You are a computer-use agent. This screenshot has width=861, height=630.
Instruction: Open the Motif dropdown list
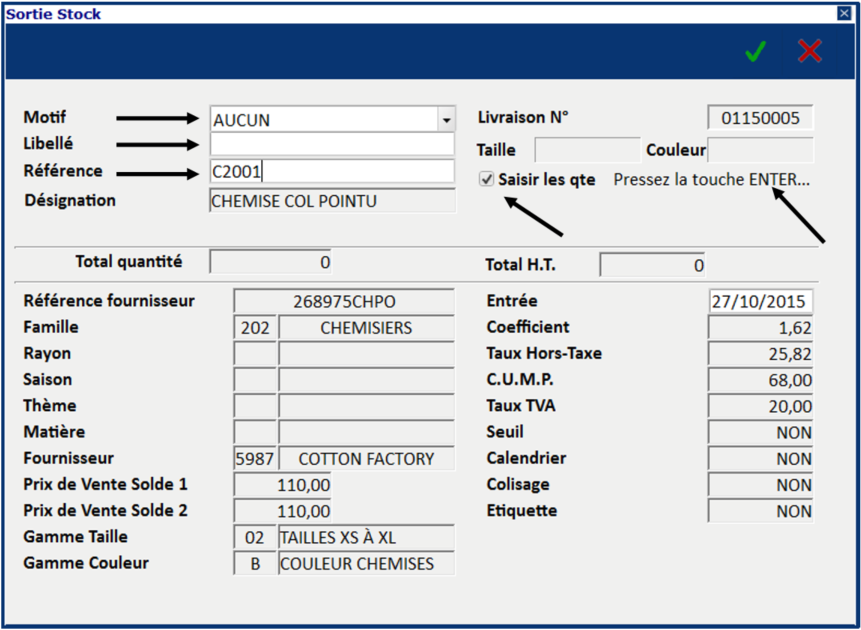(x=445, y=120)
